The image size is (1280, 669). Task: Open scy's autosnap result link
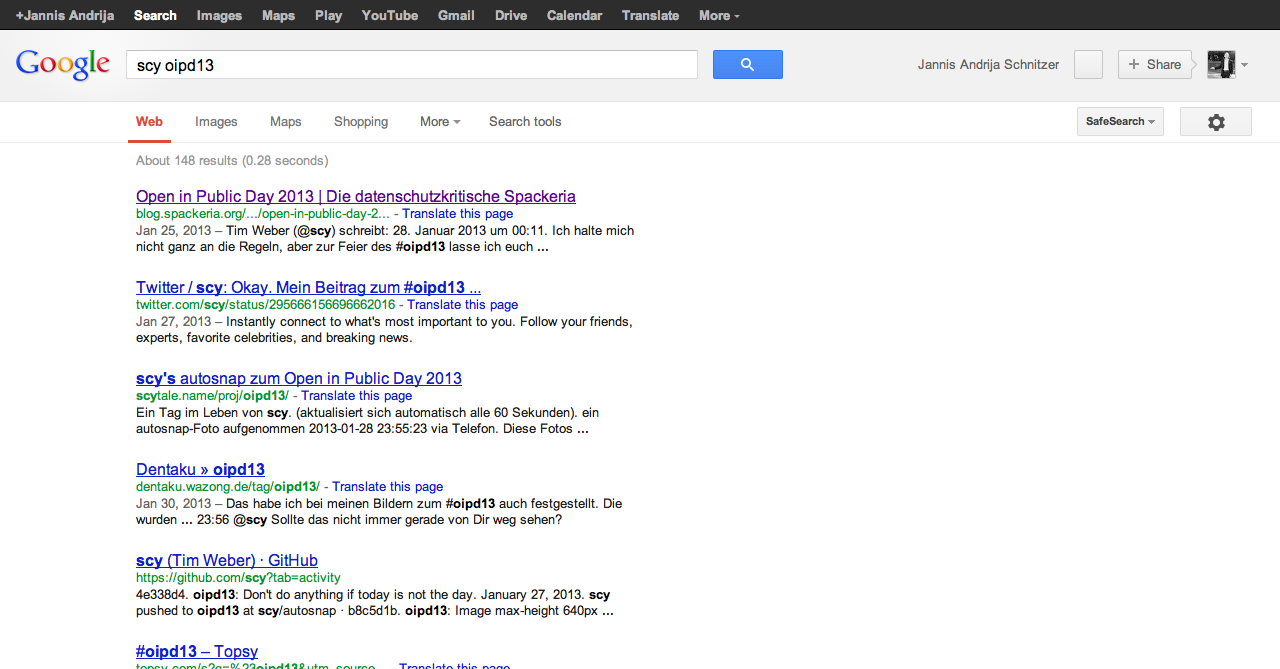pyautogui.click(x=299, y=378)
